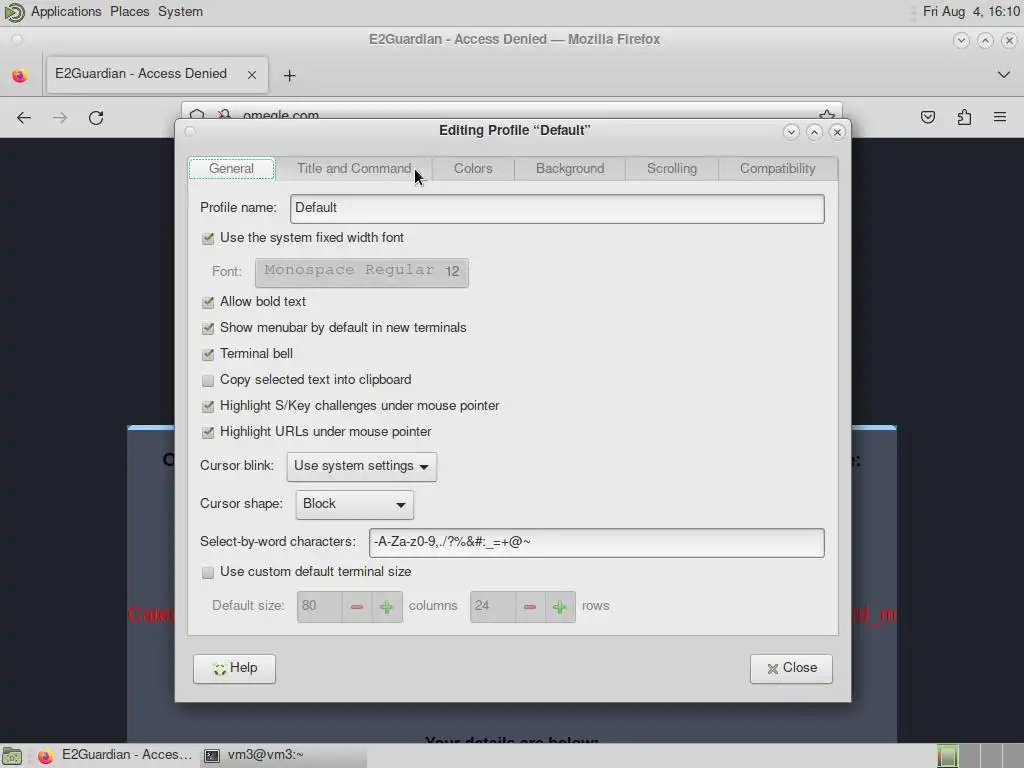Open the Places menu
1024x768 pixels.
129,12
